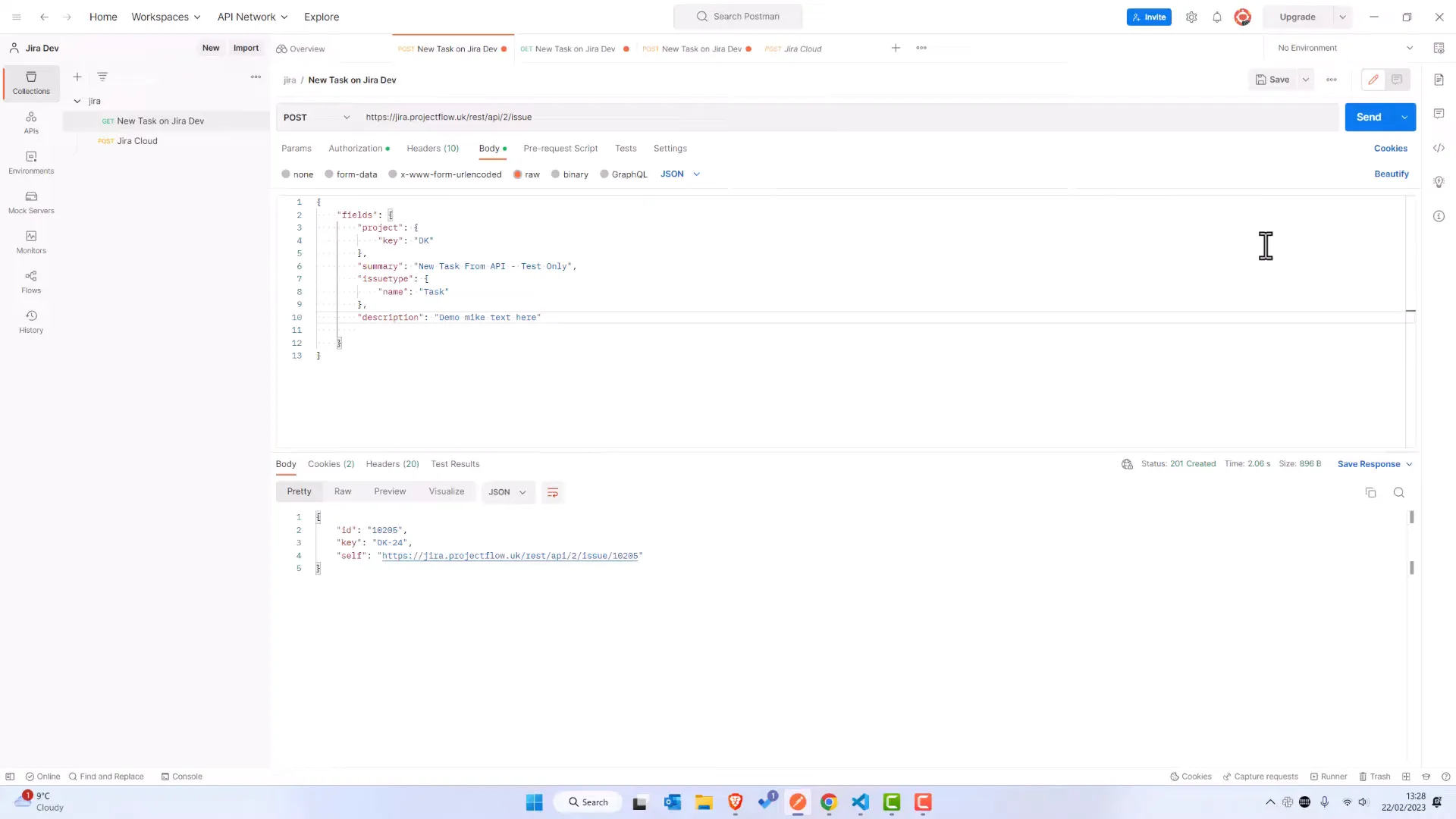Open the No Environment selector
Screen dimensions: 1456x819
coord(1345,48)
